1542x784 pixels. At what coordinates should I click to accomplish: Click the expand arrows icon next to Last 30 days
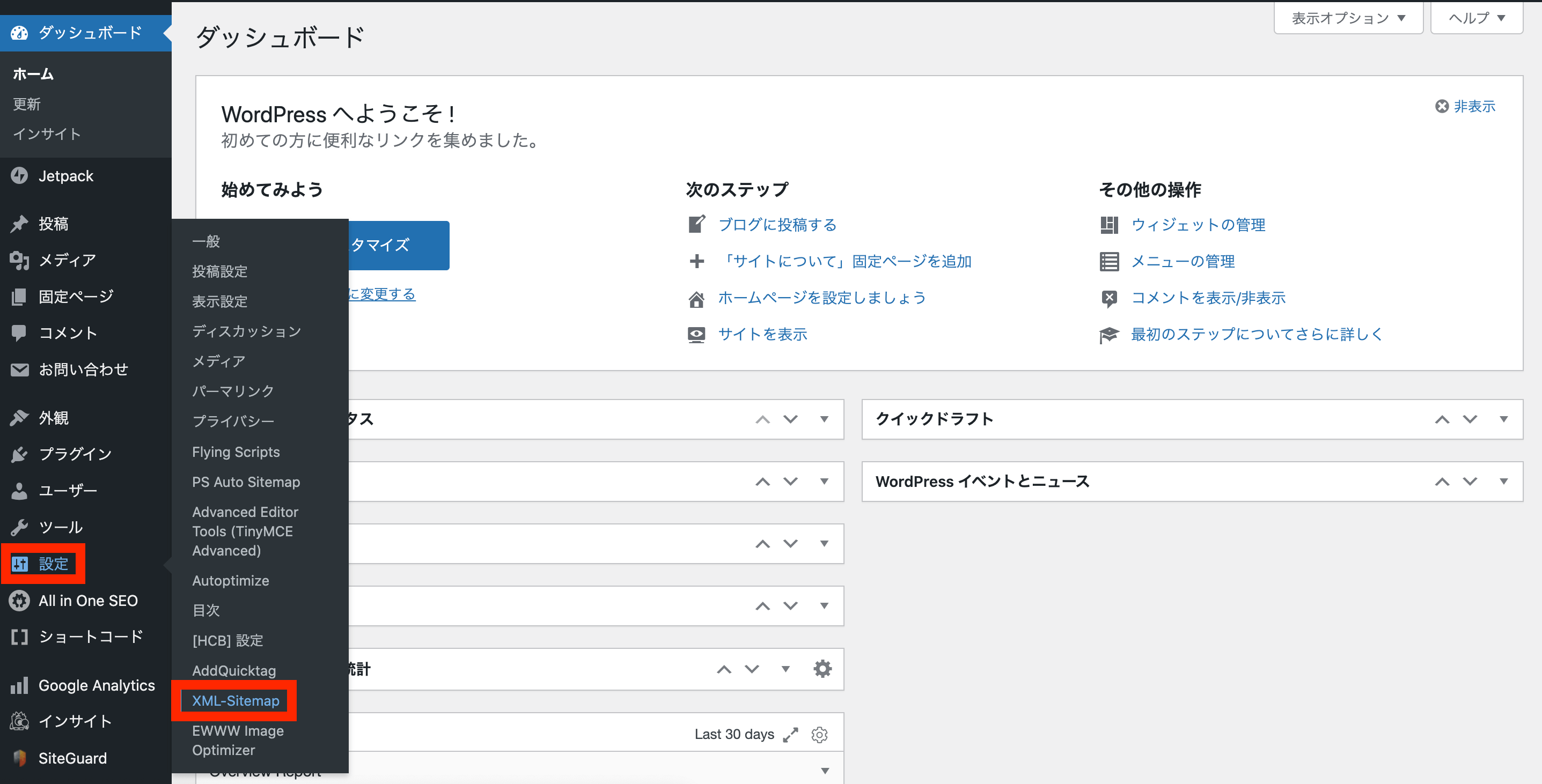(x=790, y=734)
